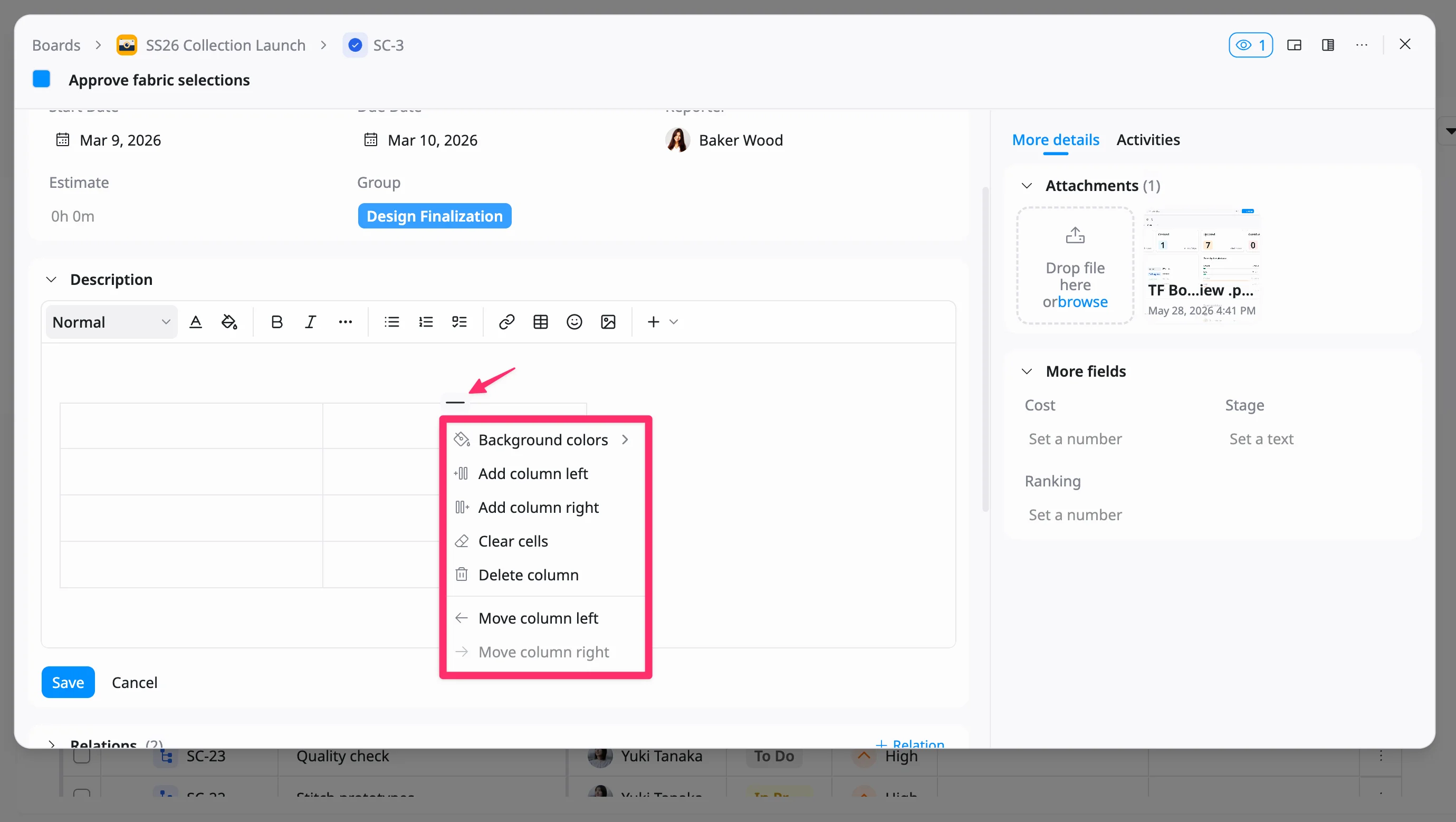
Task: Click the SS26 Collection Launch board icon
Action: coord(127,45)
